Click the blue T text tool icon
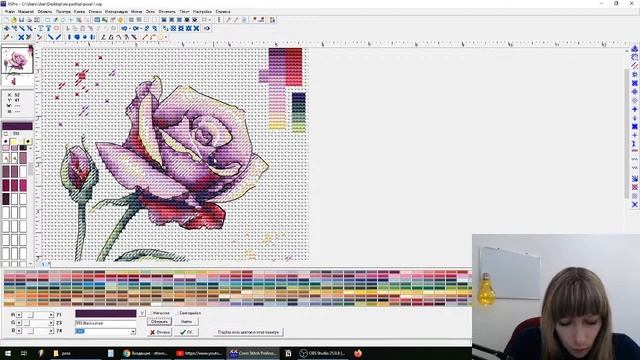This screenshot has width=640, height=360. click(49, 28)
